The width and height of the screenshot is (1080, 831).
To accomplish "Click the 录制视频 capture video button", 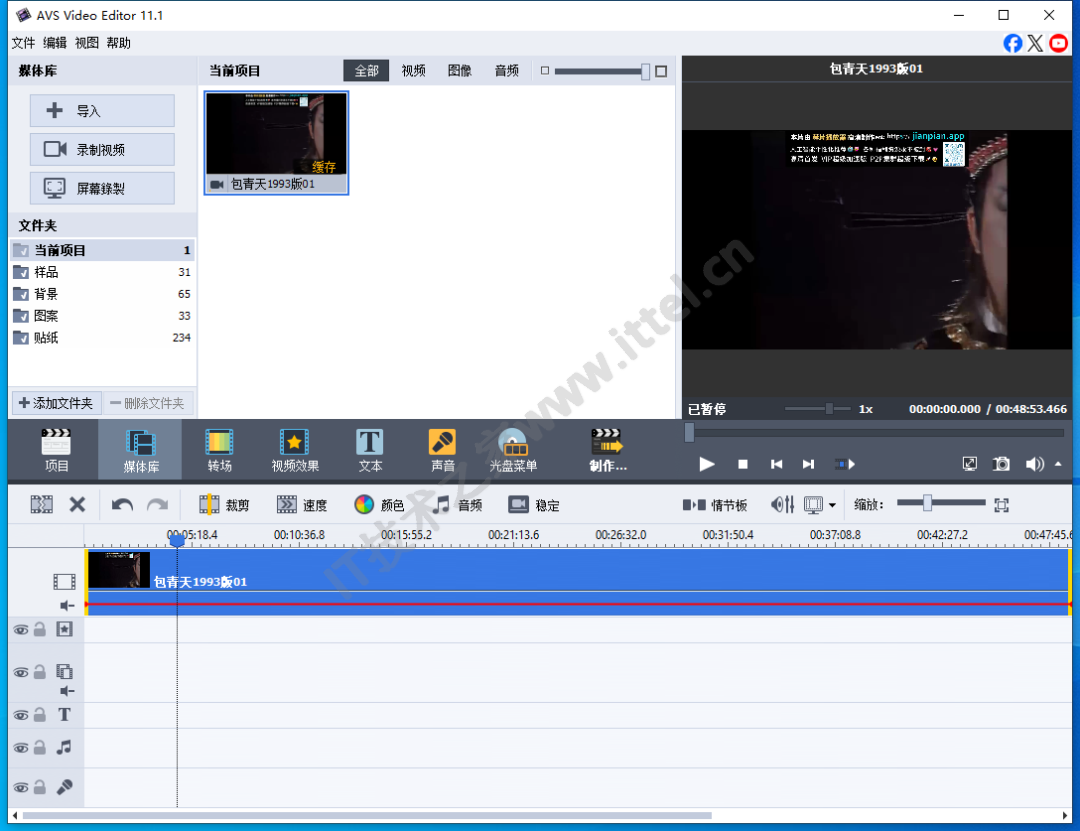I will tap(102, 150).
